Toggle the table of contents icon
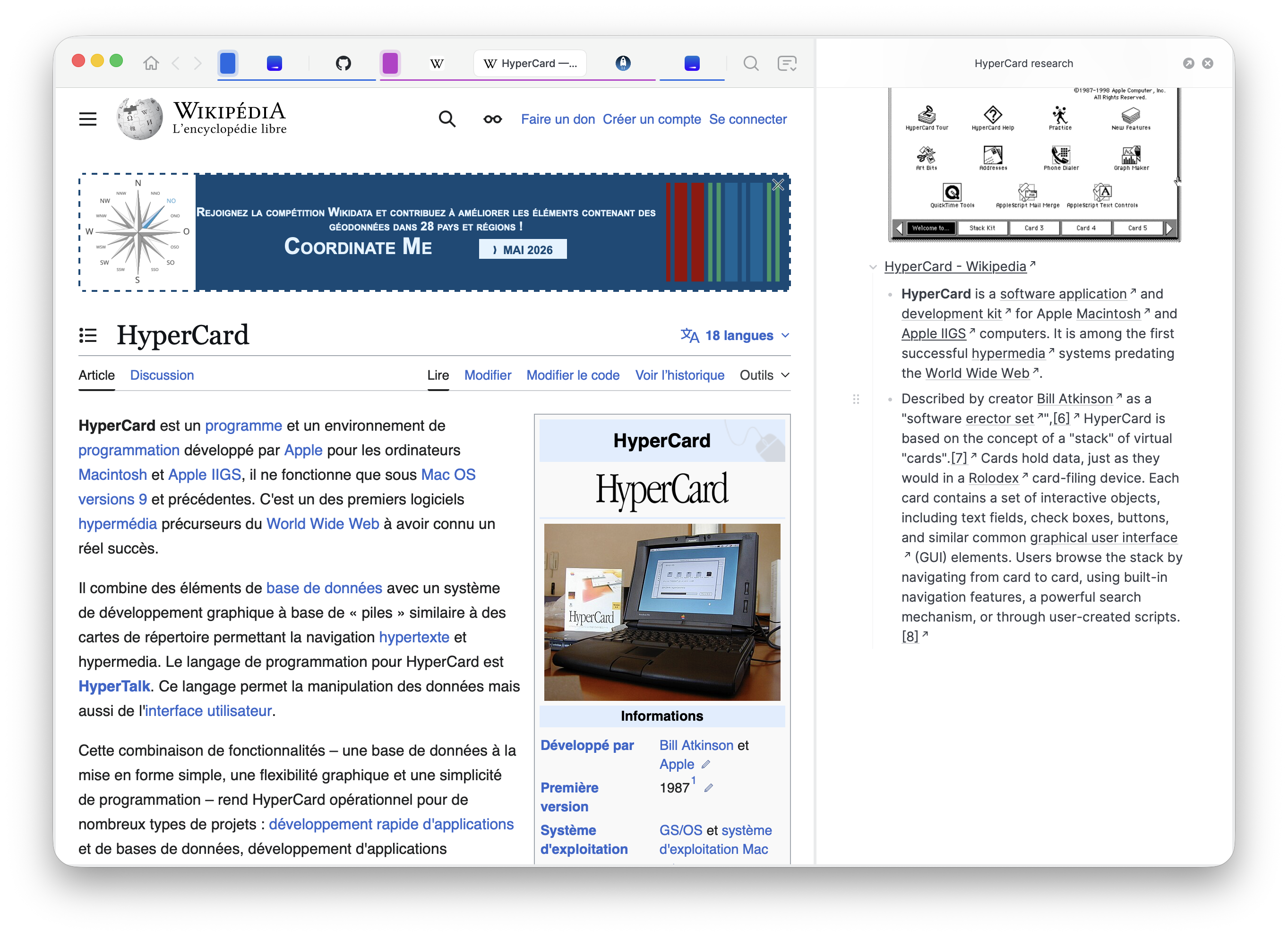Image resolution: width=1288 pixels, height=937 pixels. point(88,335)
